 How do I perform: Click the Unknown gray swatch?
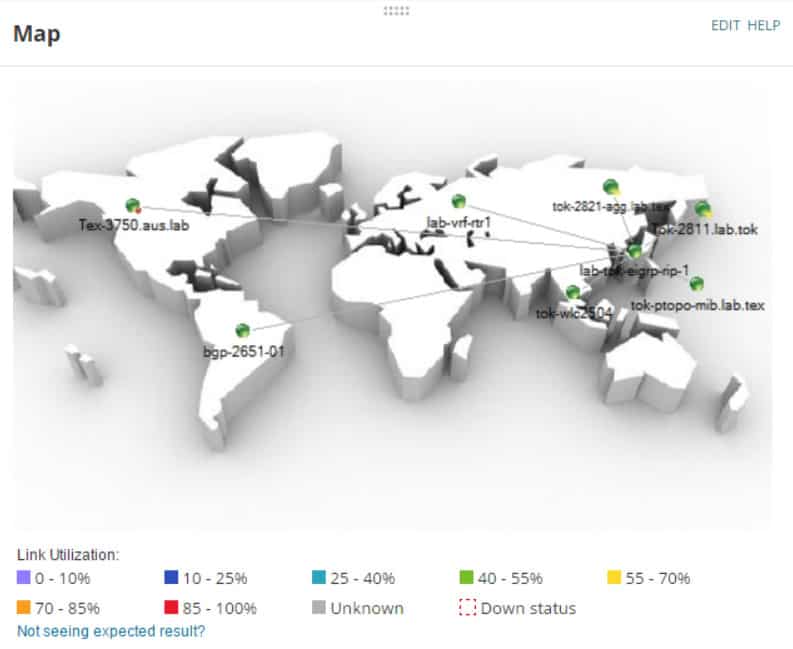click(319, 607)
